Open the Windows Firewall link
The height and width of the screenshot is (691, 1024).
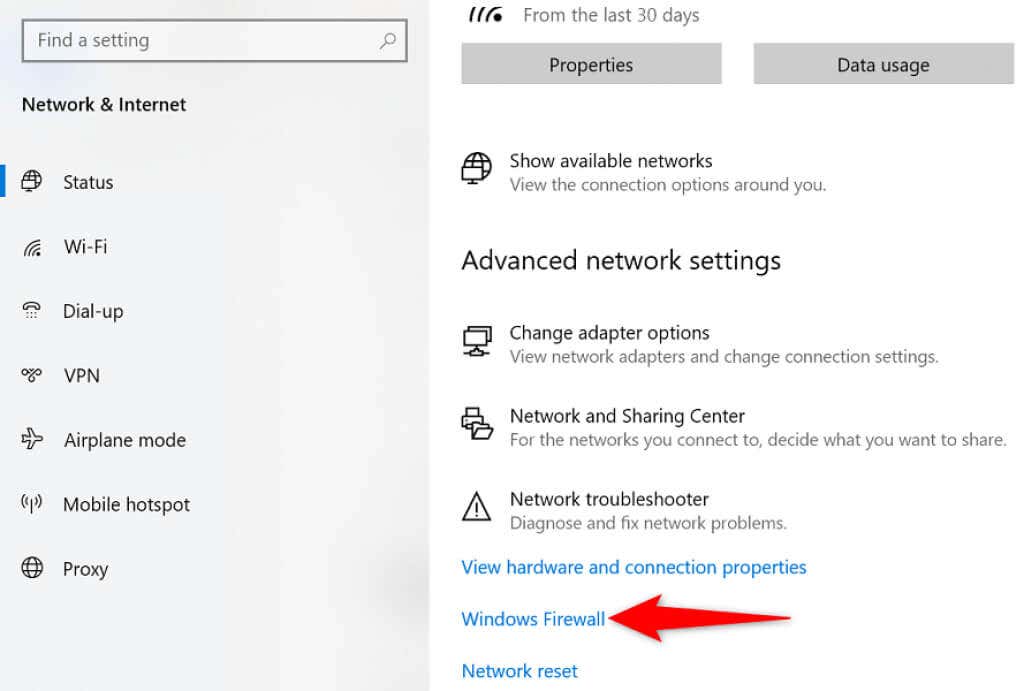point(533,619)
